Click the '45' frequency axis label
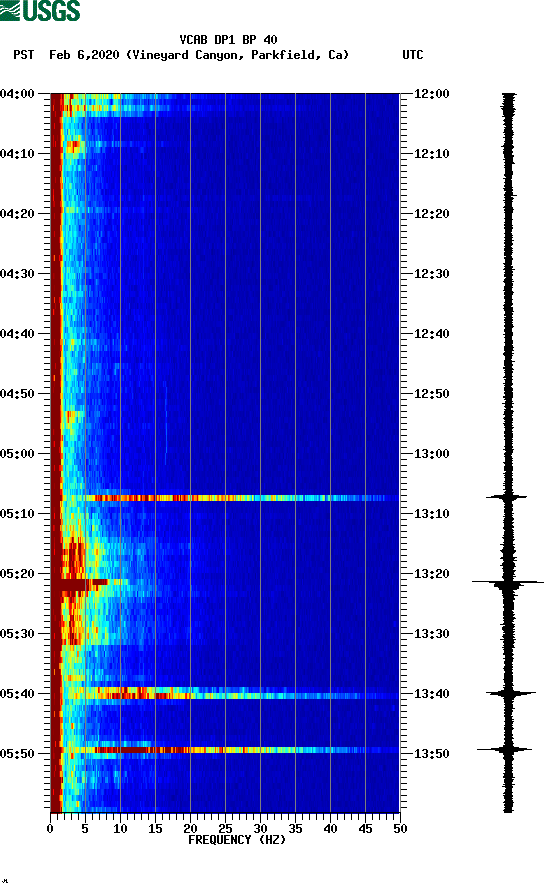This screenshot has height=892, width=552. pos(365,829)
